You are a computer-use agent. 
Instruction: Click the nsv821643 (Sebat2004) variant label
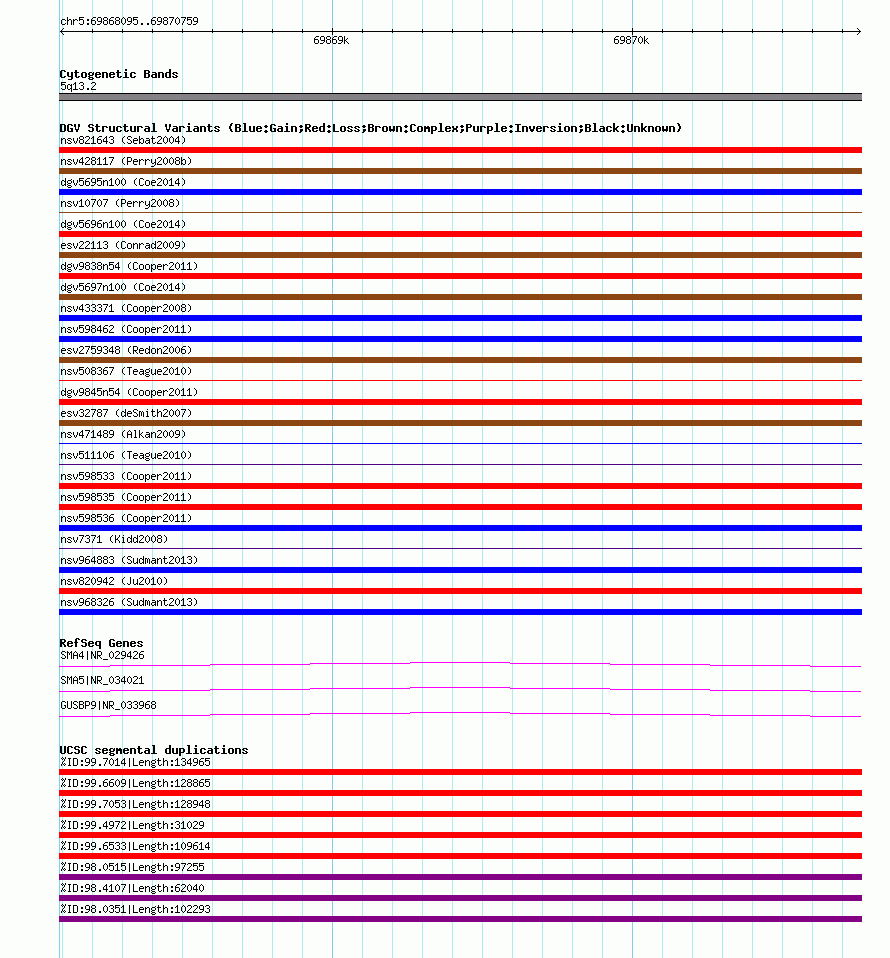pyautogui.click(x=123, y=140)
